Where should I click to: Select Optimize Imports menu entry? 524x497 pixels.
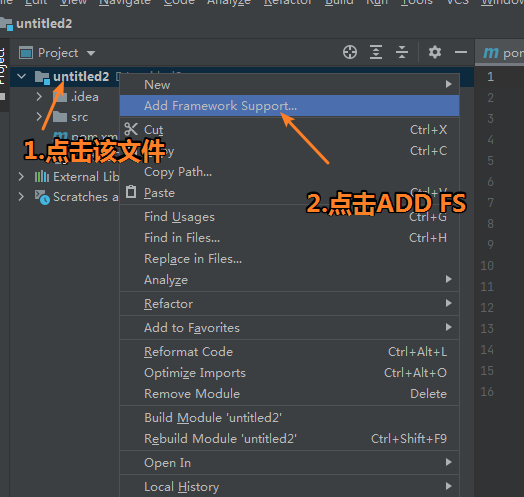pyautogui.click(x=289, y=373)
